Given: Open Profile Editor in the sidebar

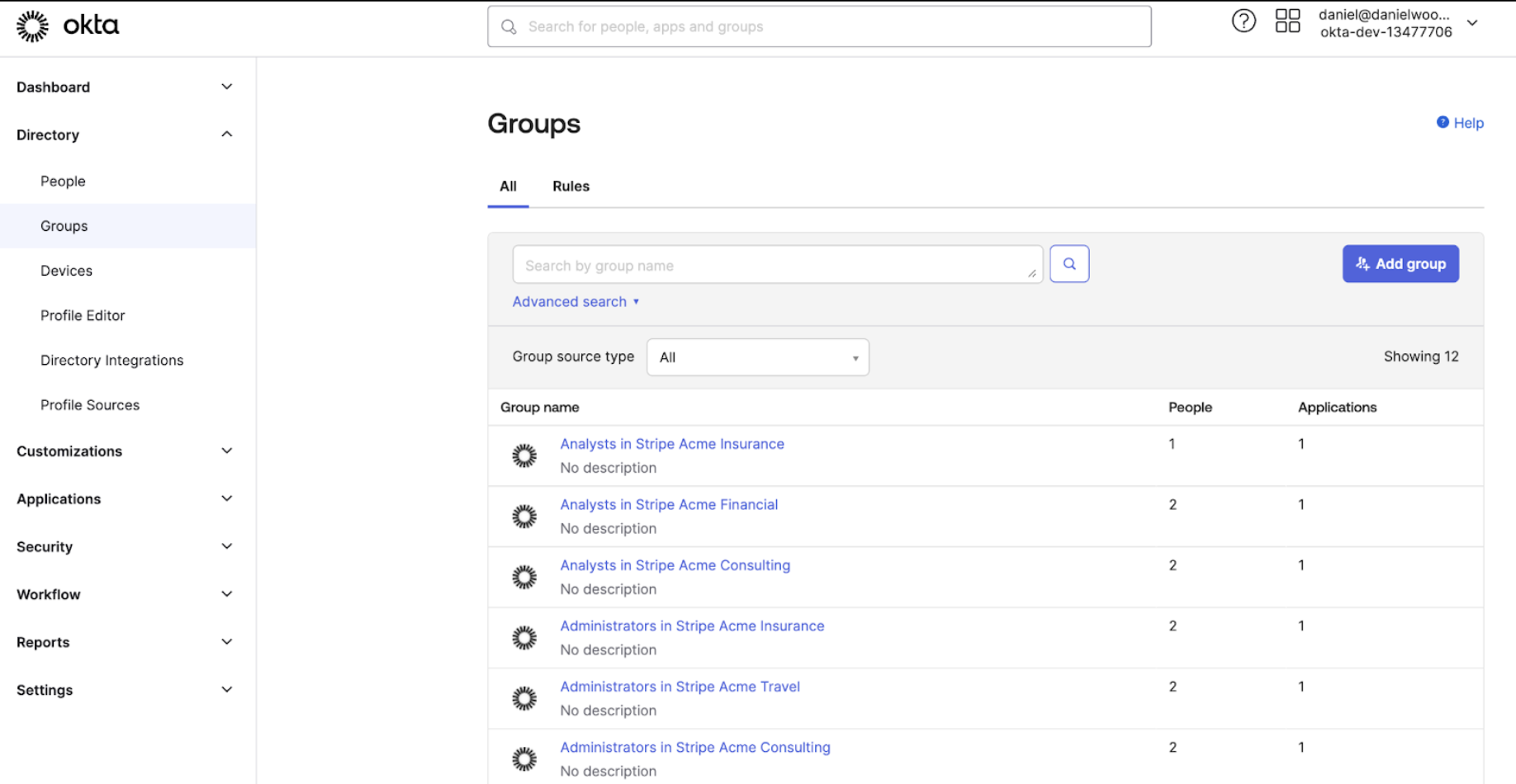Looking at the screenshot, I should click(83, 315).
